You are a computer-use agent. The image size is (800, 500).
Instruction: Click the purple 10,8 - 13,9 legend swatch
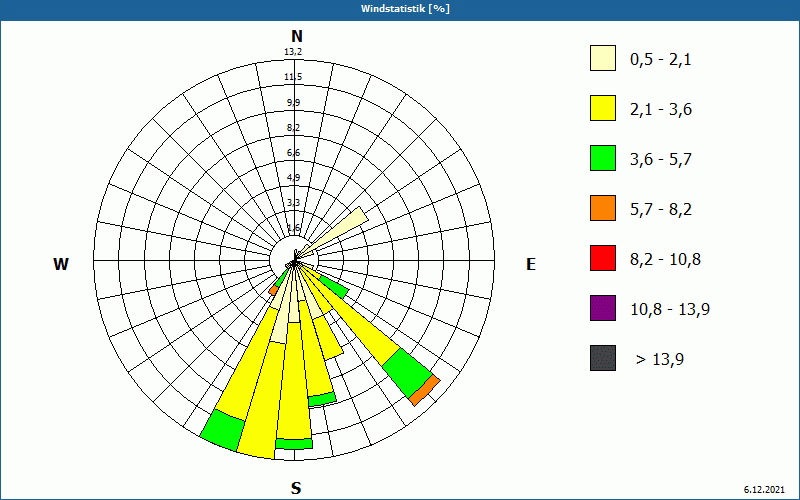(603, 308)
